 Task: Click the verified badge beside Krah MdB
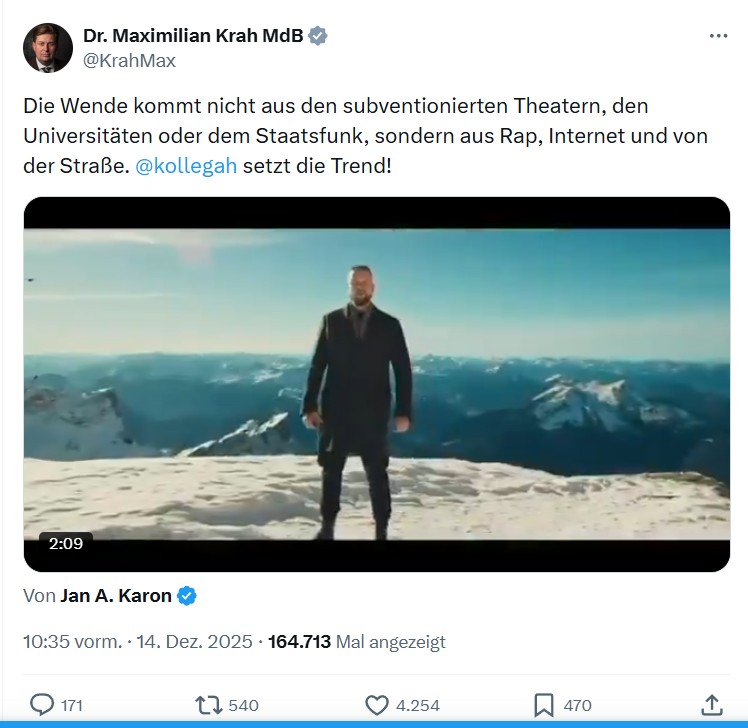317,36
